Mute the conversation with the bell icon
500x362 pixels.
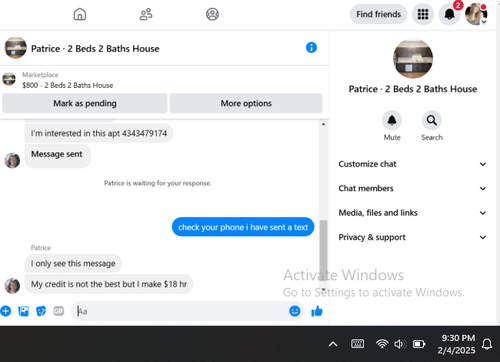[392, 120]
